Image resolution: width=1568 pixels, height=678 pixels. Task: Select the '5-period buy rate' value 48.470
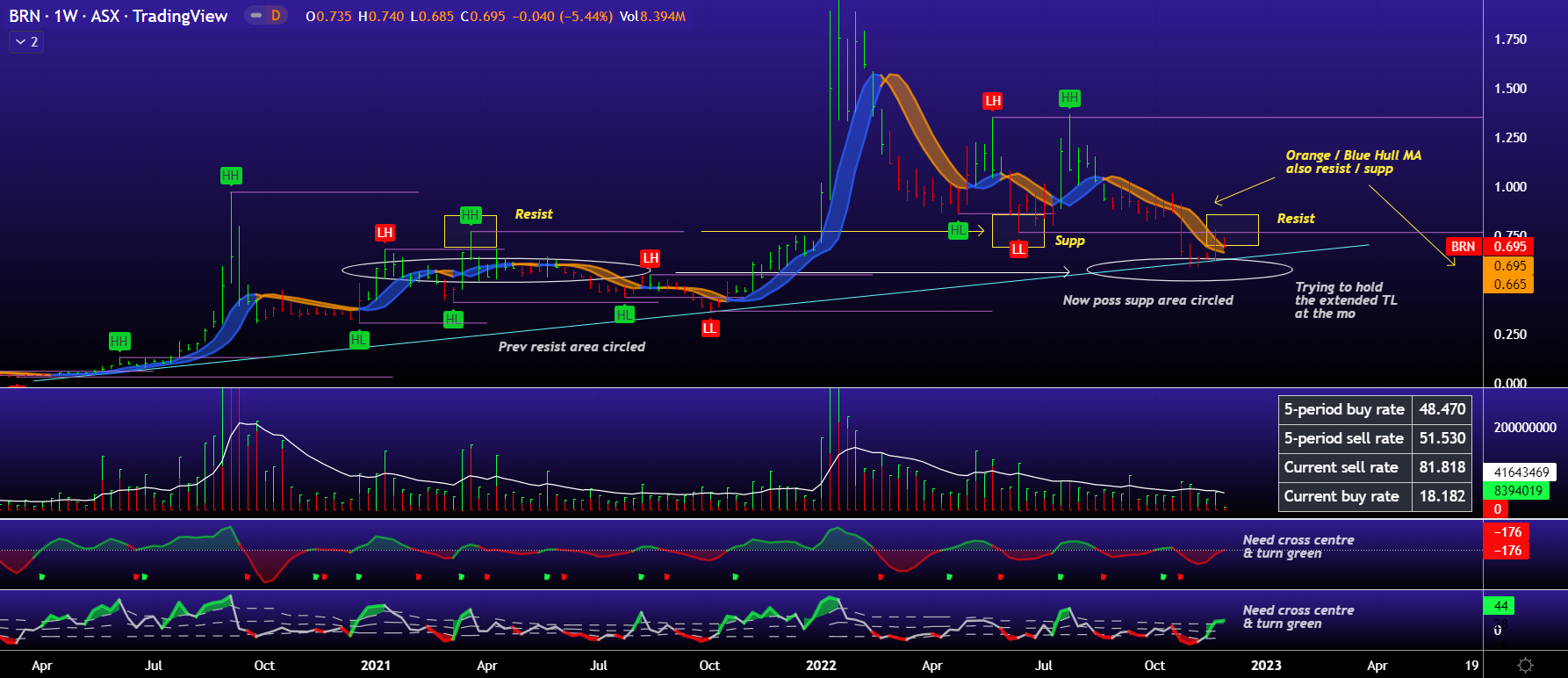point(1442,409)
